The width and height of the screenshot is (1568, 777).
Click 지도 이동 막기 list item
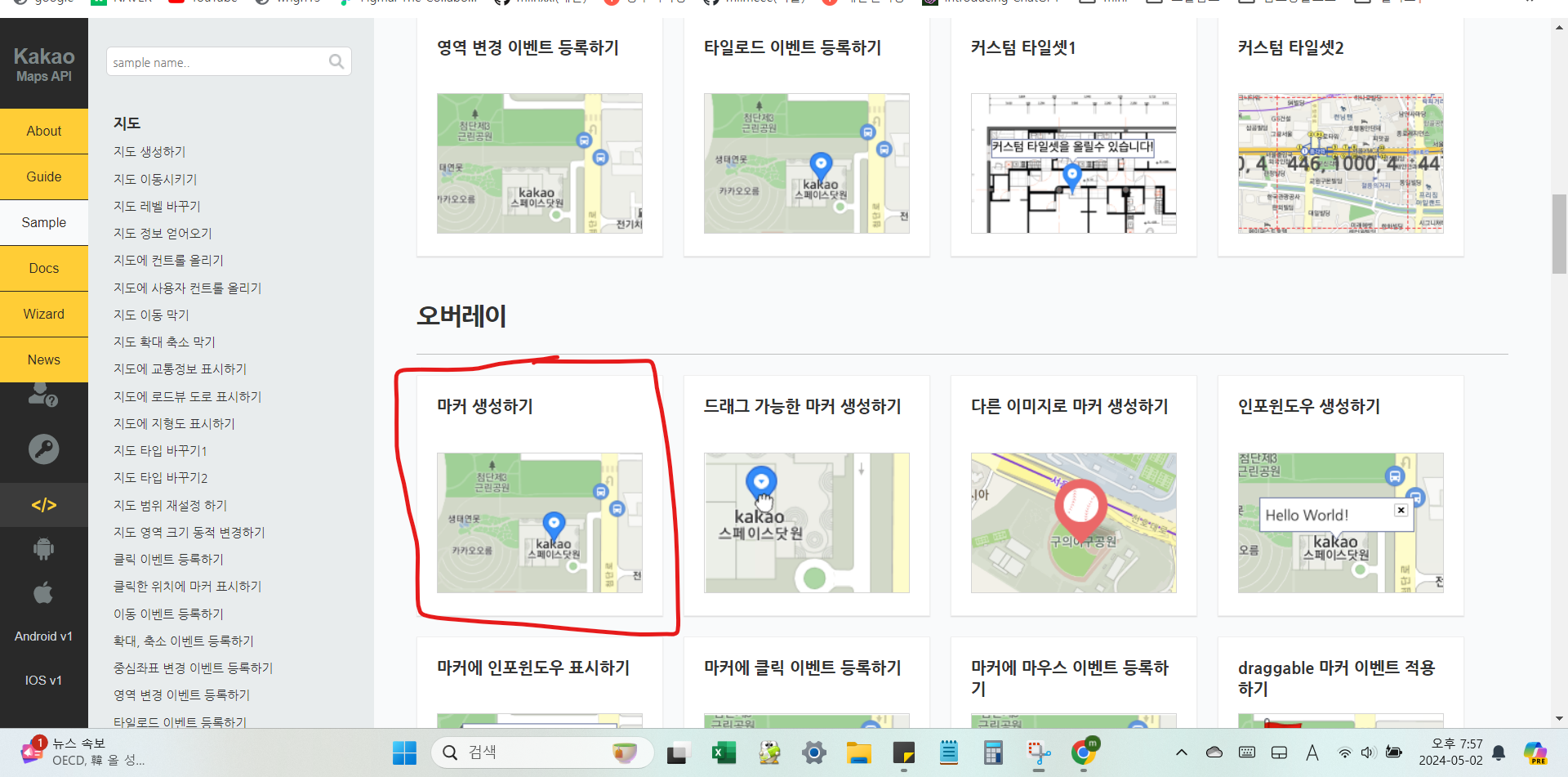pyautogui.click(x=151, y=315)
